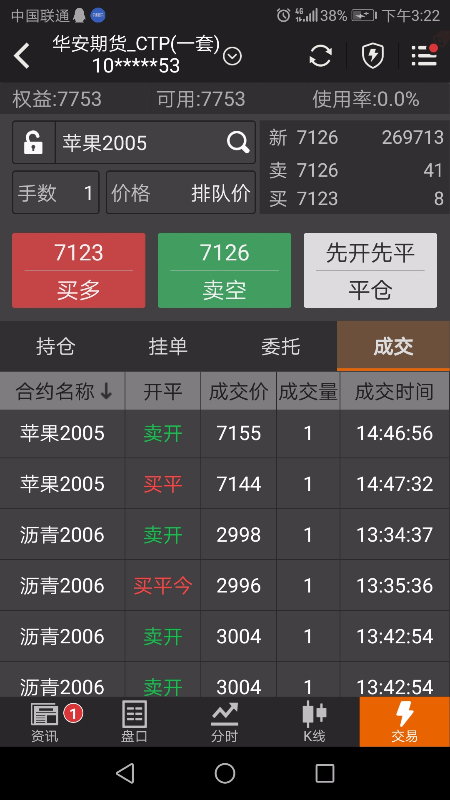Click the 14:46:56 trade time cell
Screen dimensions: 450x800
[x=395, y=434]
